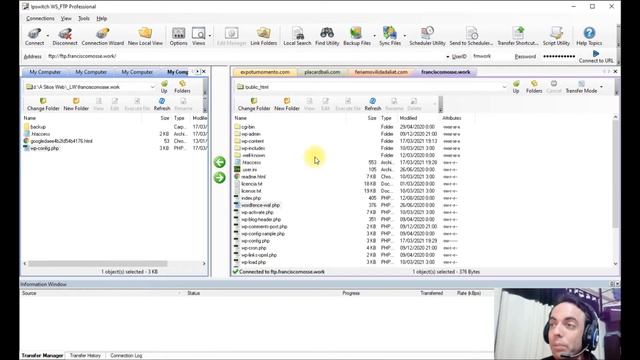640x360 pixels.
Task: Open the Options dialog icon
Action: pyautogui.click(x=178, y=36)
